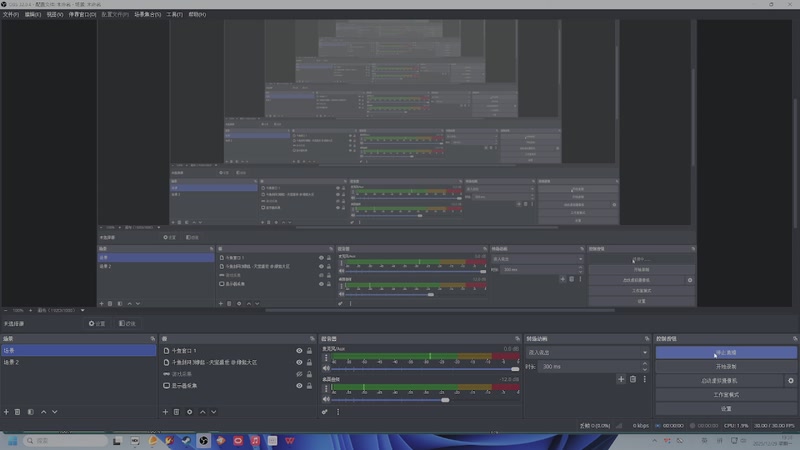
Task: Open virtual camera settings gear
Action: pyautogui.click(x=790, y=381)
